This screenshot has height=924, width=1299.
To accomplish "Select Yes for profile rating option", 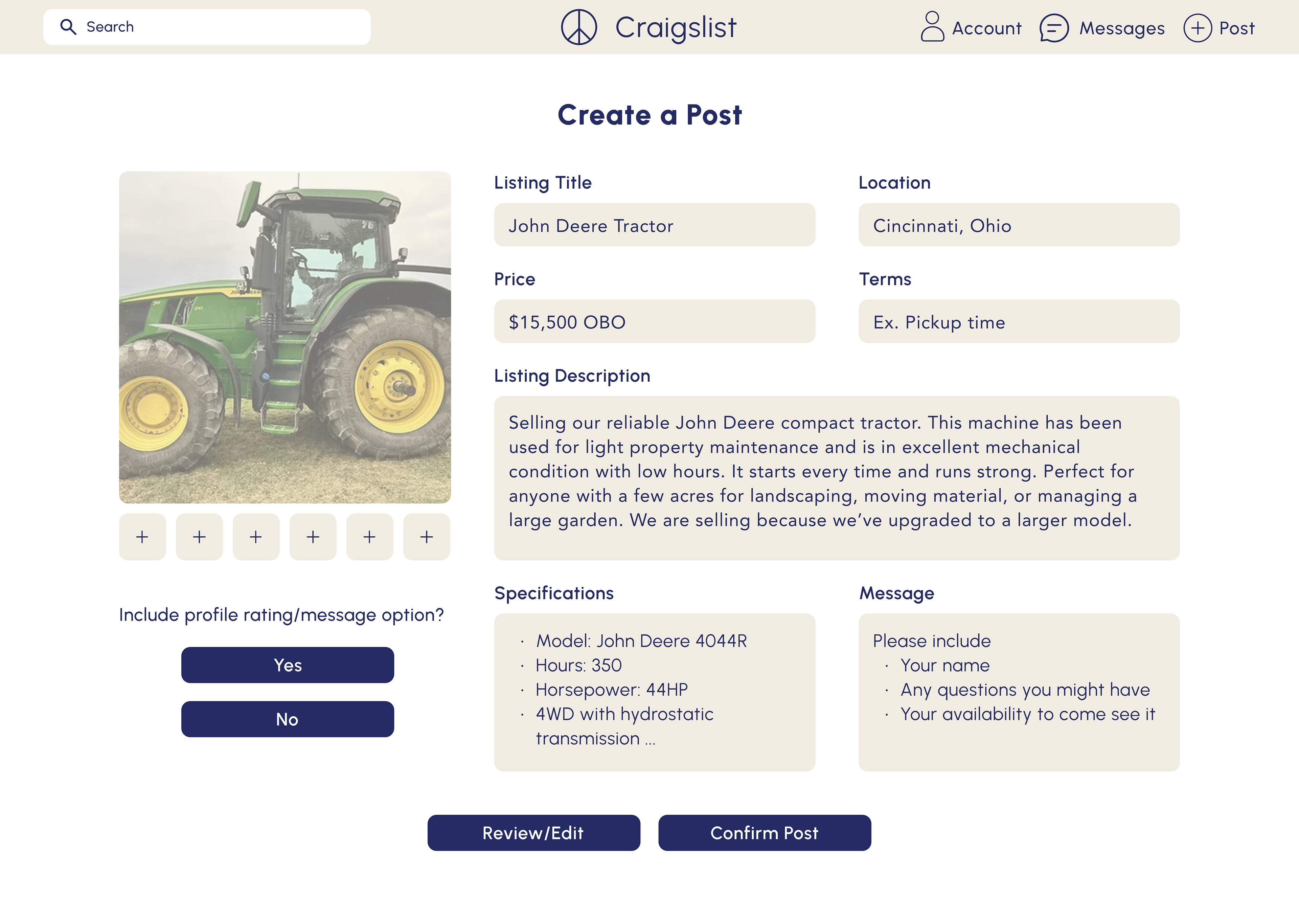I will pos(287,664).
